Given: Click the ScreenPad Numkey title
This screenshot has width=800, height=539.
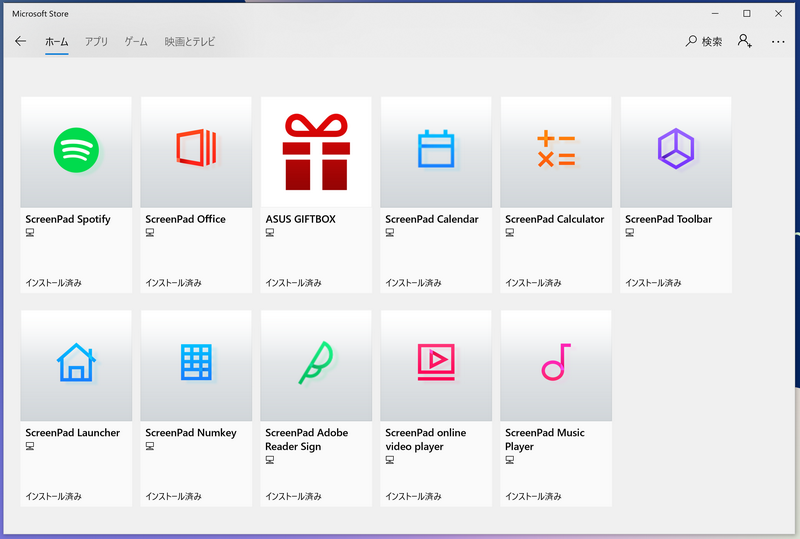Looking at the screenshot, I should pos(191,433).
